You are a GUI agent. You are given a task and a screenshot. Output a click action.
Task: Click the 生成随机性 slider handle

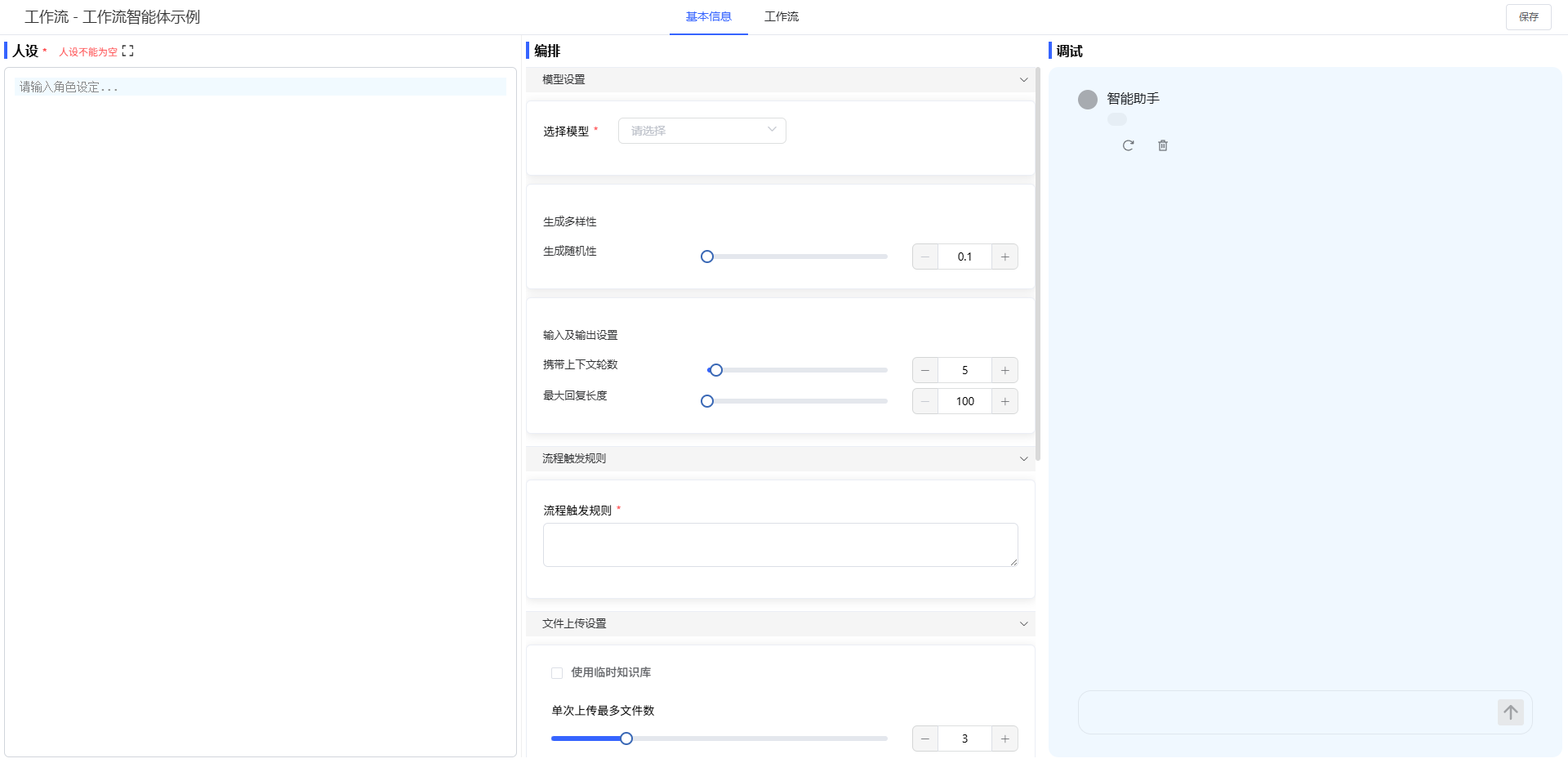point(707,257)
